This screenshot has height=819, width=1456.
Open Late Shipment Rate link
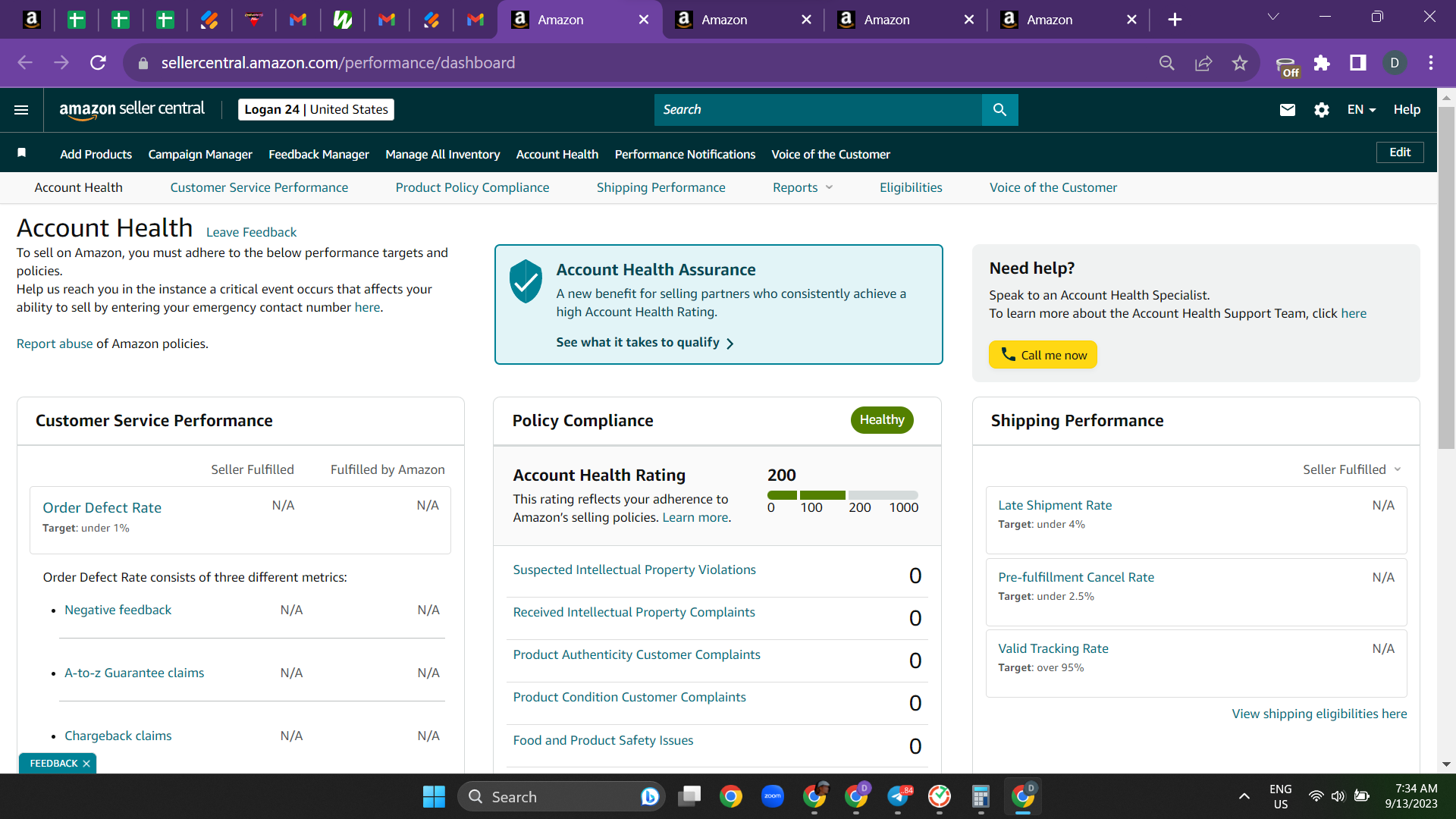1055,505
